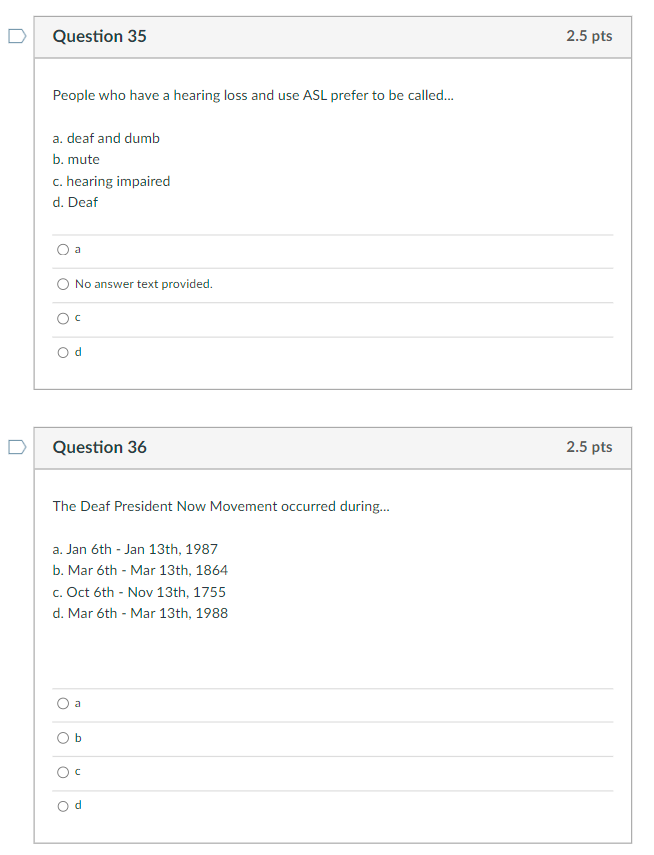Select answer a for Question 35

63,250
